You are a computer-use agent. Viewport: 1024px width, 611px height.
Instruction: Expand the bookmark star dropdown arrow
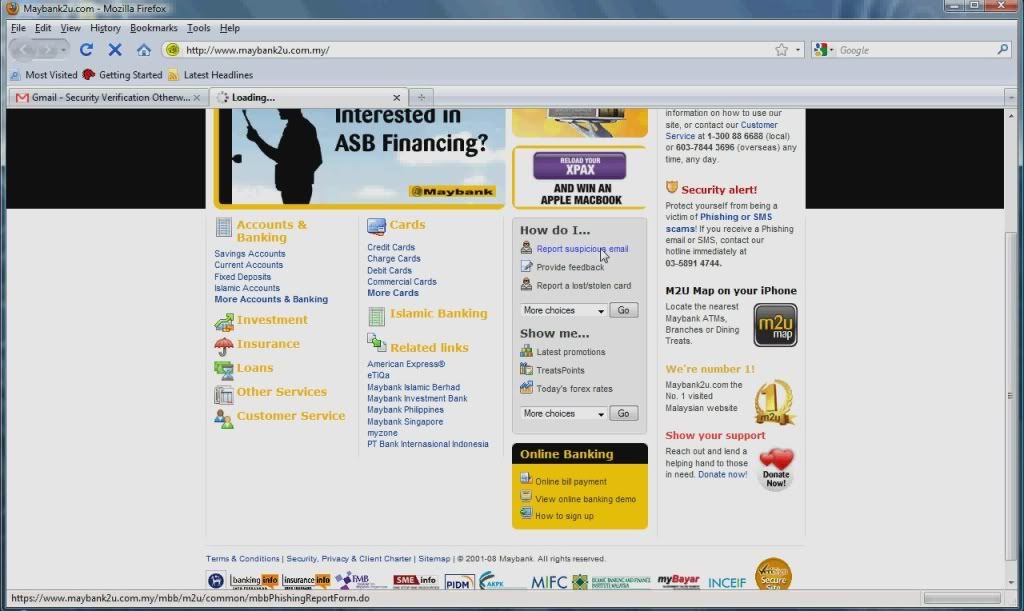pos(797,50)
